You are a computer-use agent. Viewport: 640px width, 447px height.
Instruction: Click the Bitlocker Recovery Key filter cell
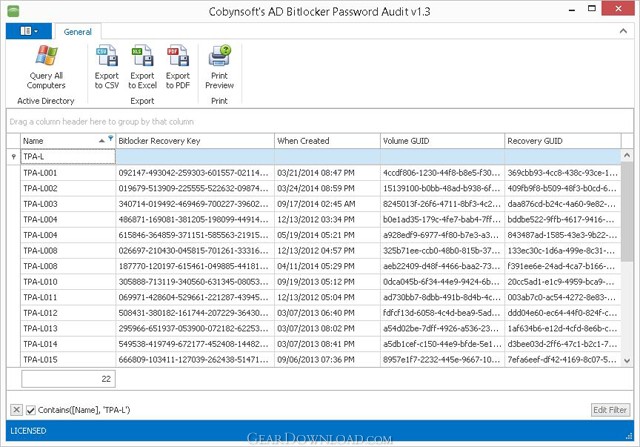(x=195, y=156)
